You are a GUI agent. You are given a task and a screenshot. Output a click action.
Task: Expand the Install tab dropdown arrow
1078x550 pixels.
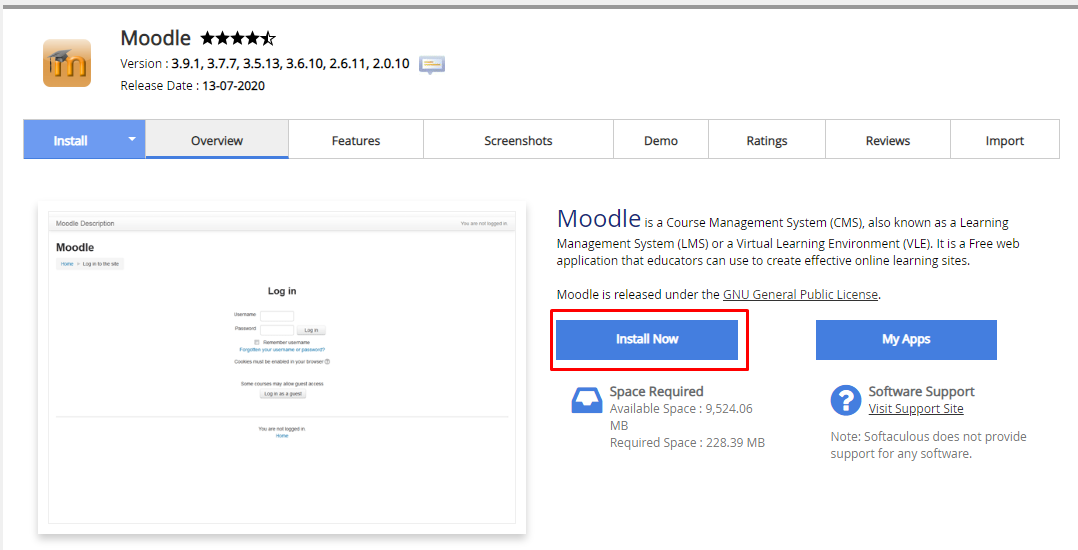point(131,139)
